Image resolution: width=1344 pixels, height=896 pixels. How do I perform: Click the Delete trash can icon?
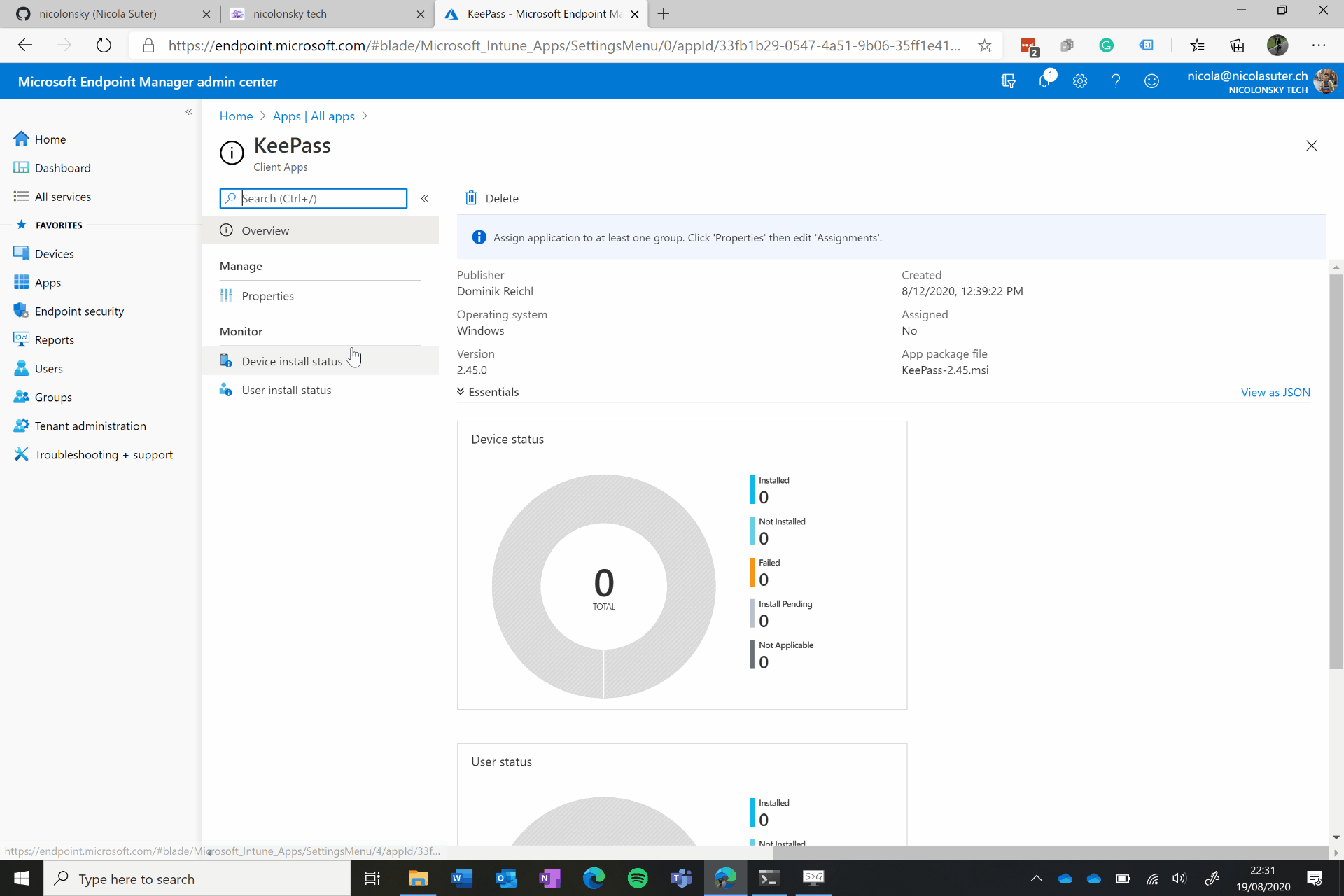point(471,198)
